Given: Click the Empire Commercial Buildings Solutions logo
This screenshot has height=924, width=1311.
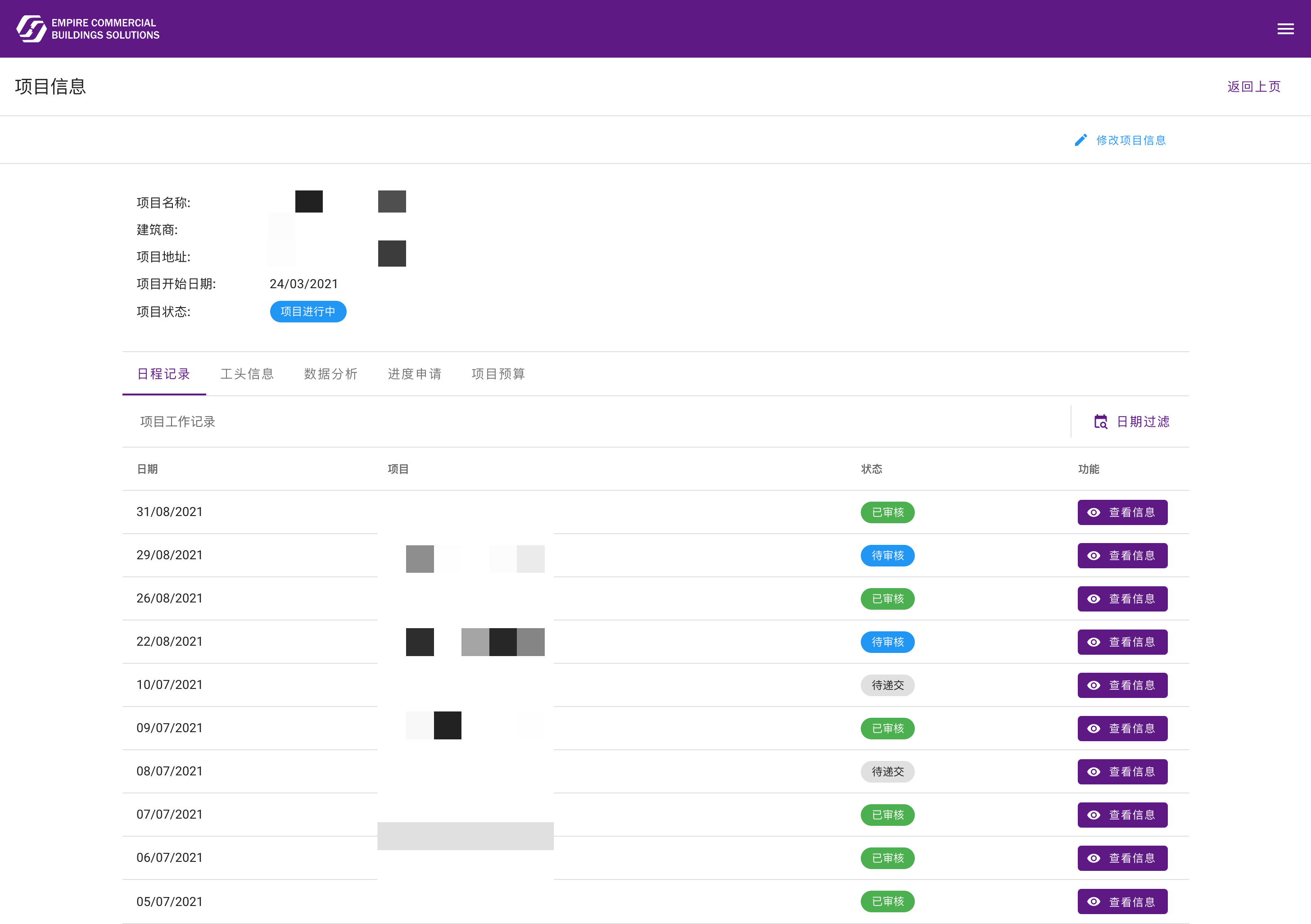Looking at the screenshot, I should click(87, 28).
